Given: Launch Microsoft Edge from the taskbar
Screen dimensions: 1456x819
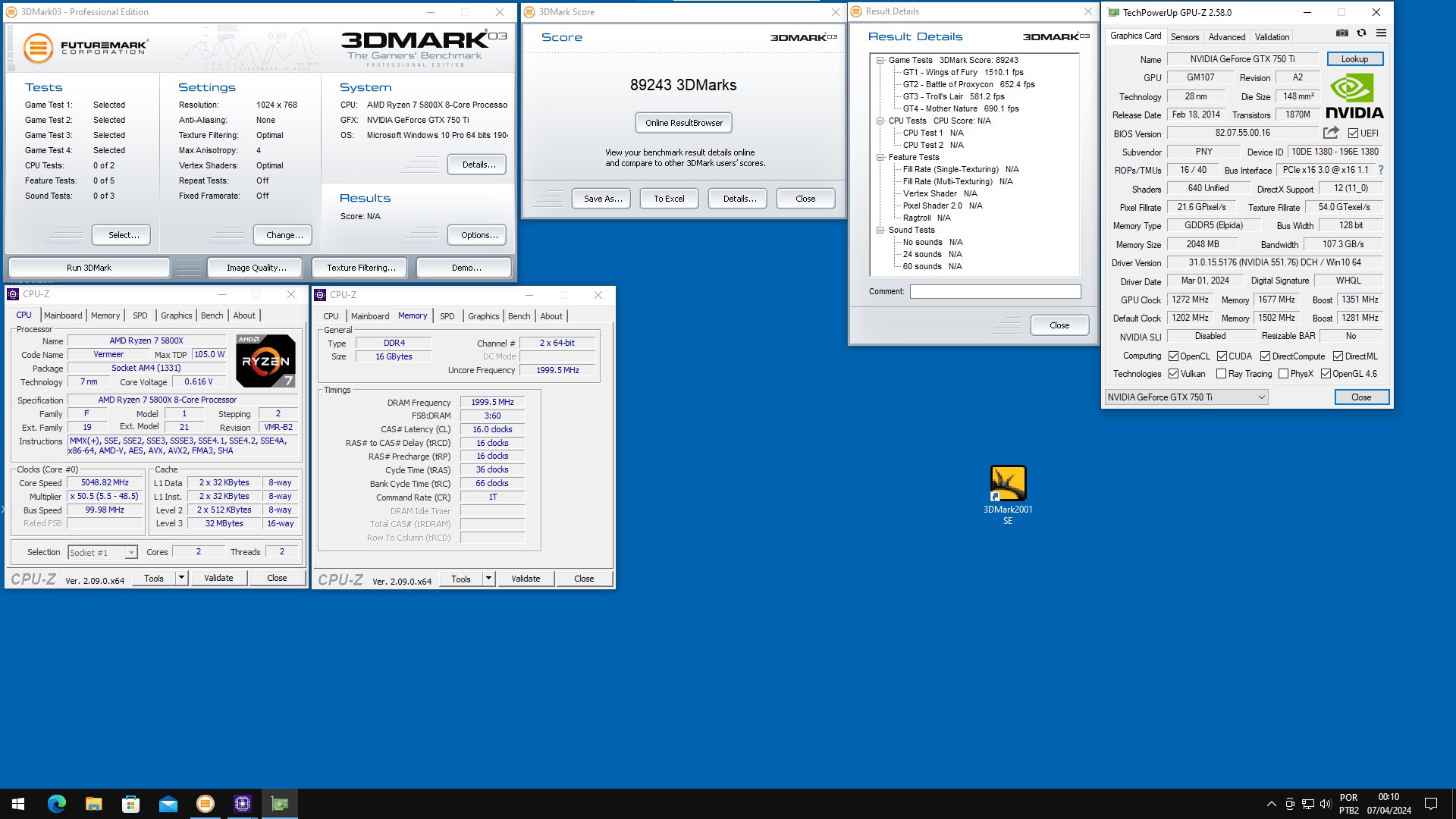Looking at the screenshot, I should (56, 804).
